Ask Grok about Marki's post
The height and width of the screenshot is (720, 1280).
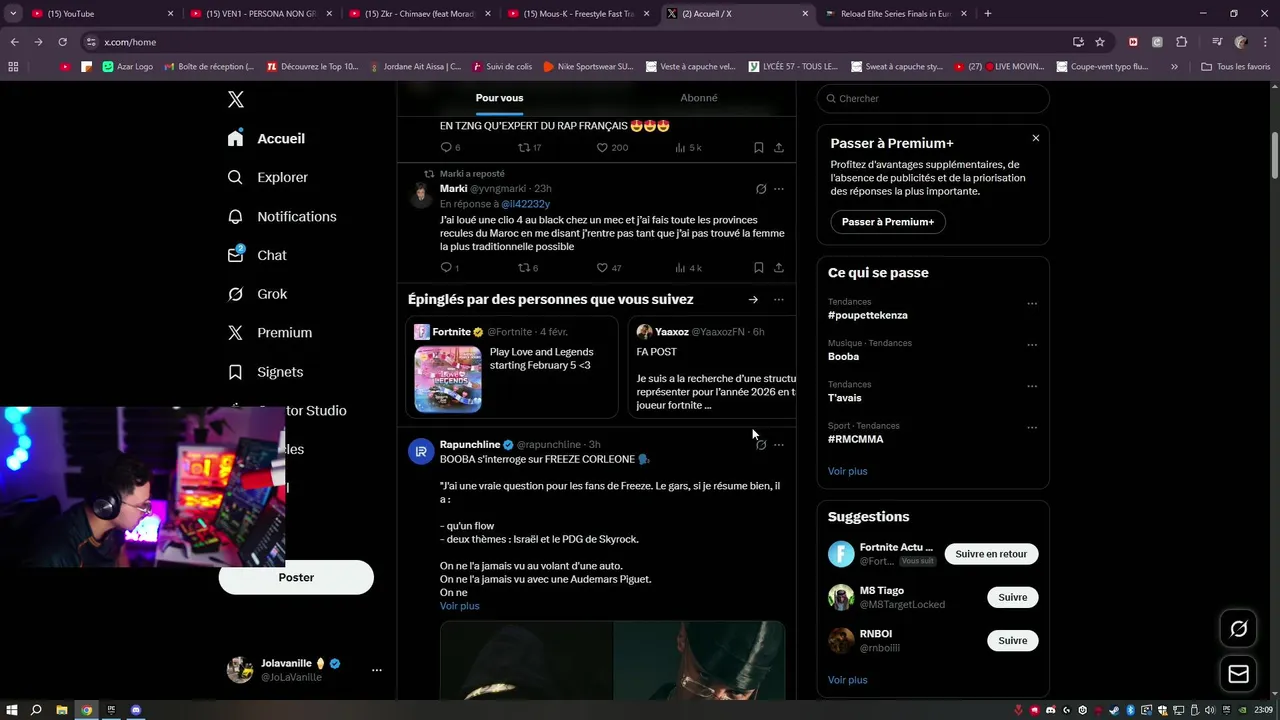[761, 189]
